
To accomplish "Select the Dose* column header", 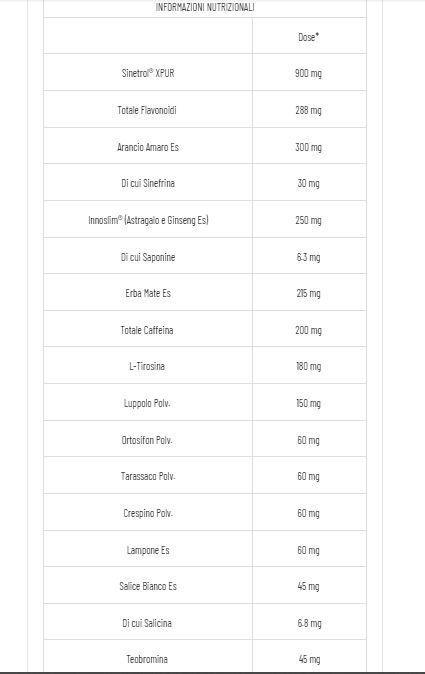I will [309, 37].
